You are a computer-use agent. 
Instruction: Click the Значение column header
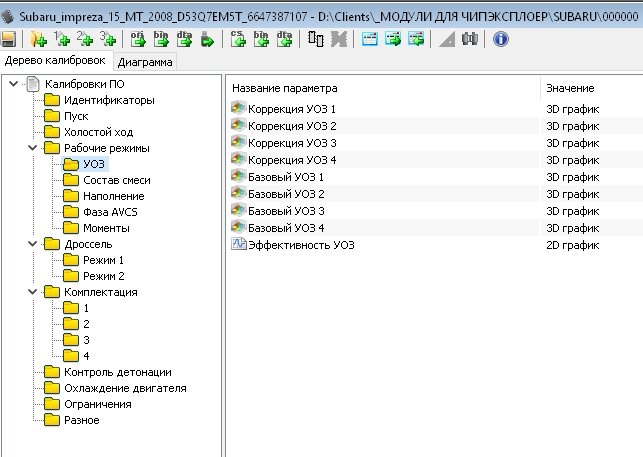coord(570,88)
